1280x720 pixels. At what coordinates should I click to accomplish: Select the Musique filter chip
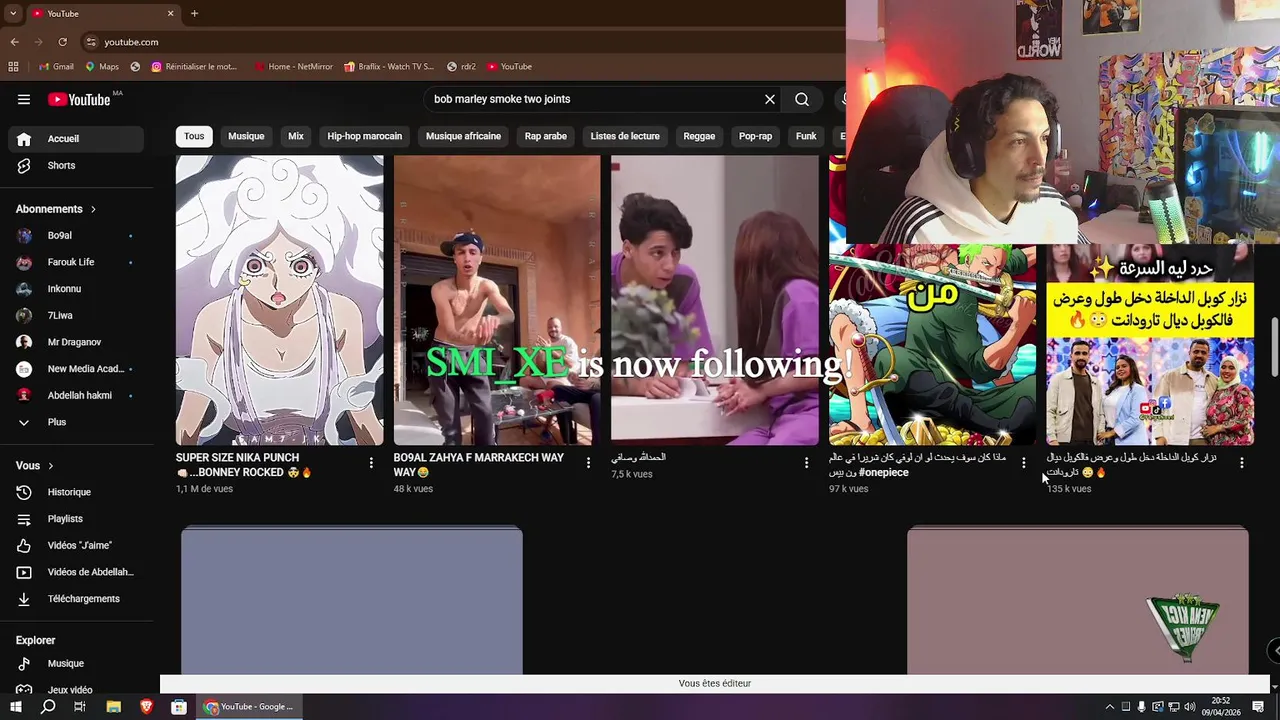(x=246, y=136)
